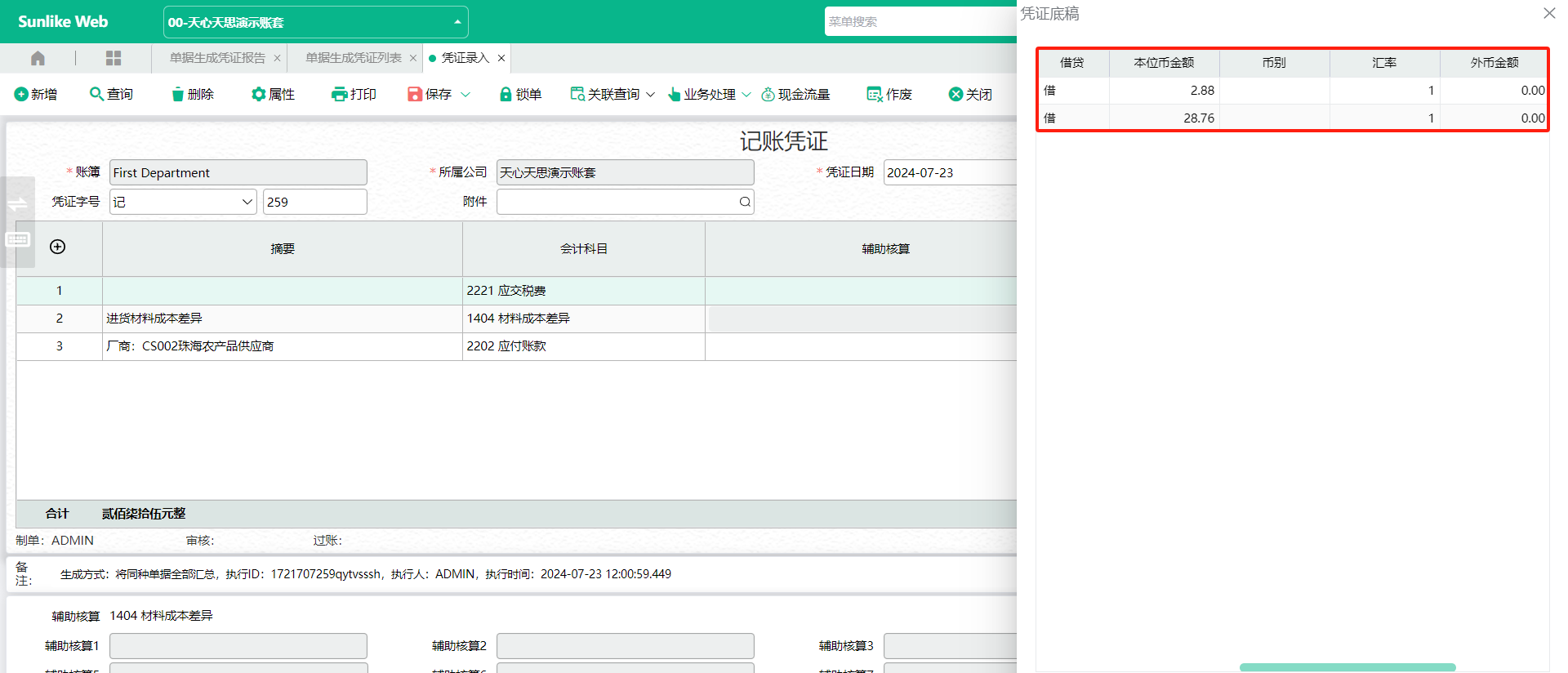
Task: Click the 币别 column header
Action: [1274, 63]
